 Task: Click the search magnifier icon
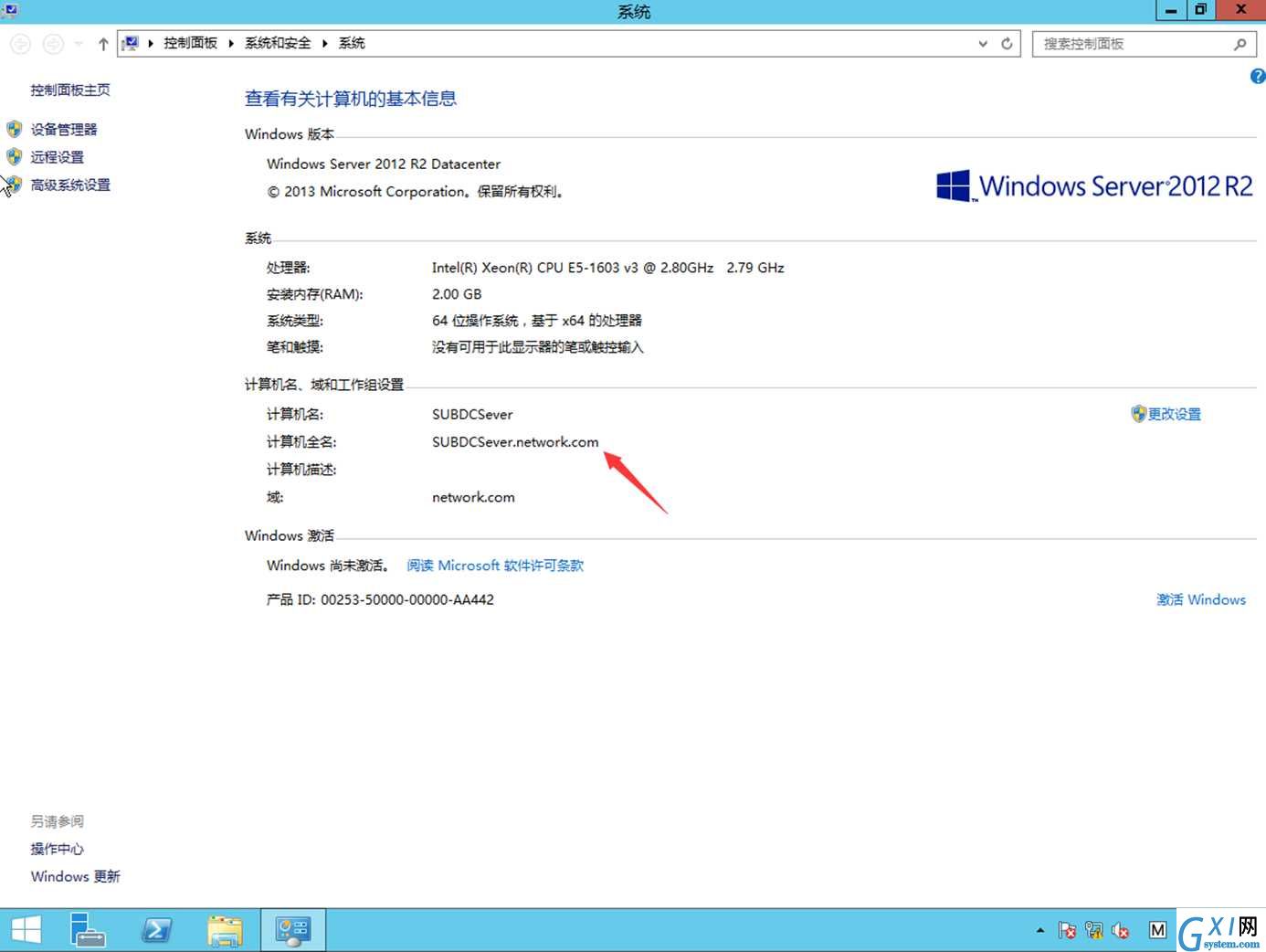pyautogui.click(x=1240, y=44)
